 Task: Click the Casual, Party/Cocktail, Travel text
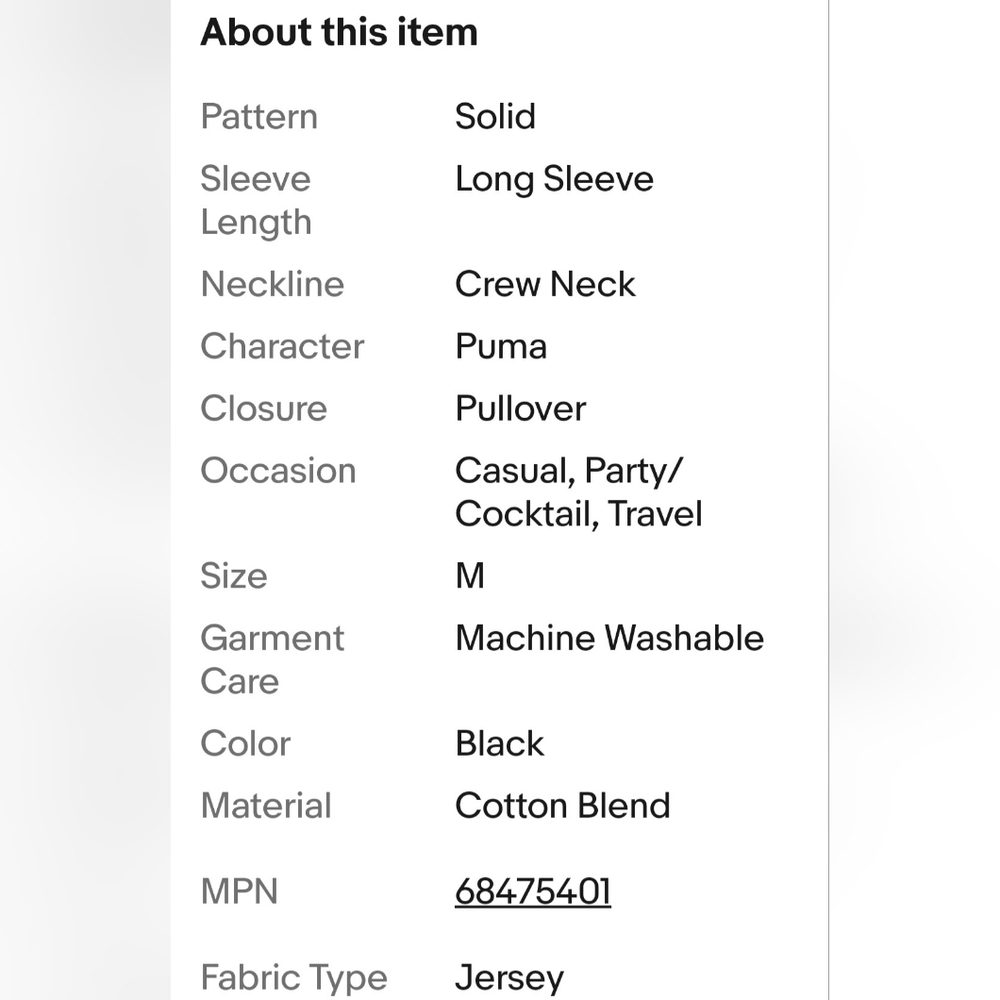[x=578, y=492]
